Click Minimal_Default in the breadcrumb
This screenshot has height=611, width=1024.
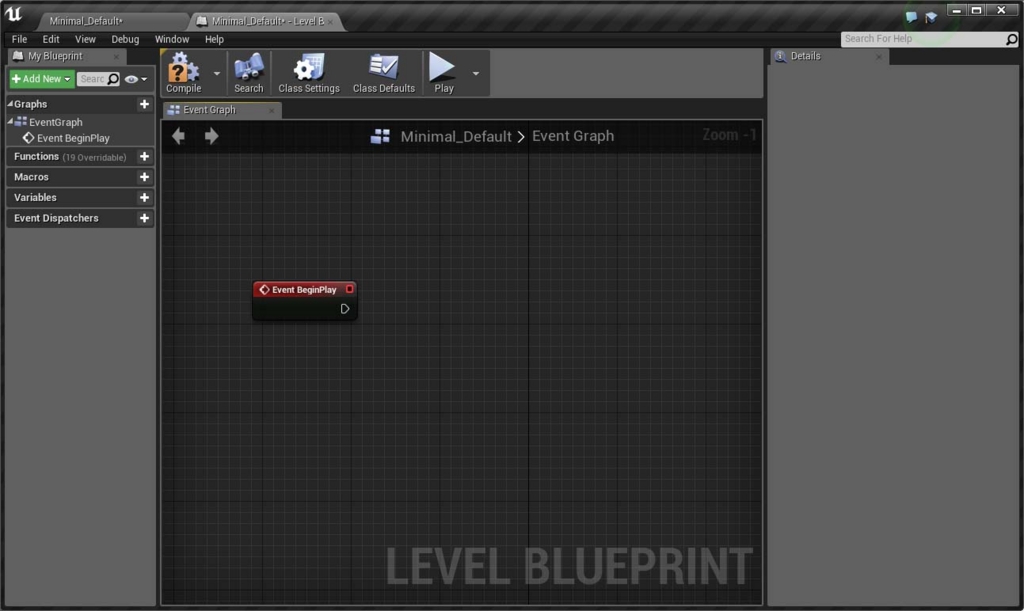pos(456,136)
